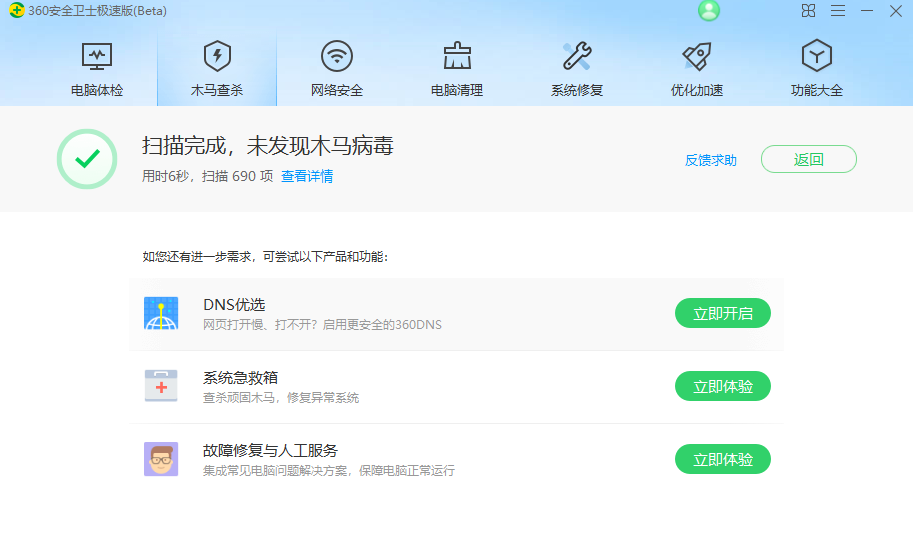The image size is (913, 558).
Task: Open the 网络安全 wifi icon
Action: coord(337,56)
